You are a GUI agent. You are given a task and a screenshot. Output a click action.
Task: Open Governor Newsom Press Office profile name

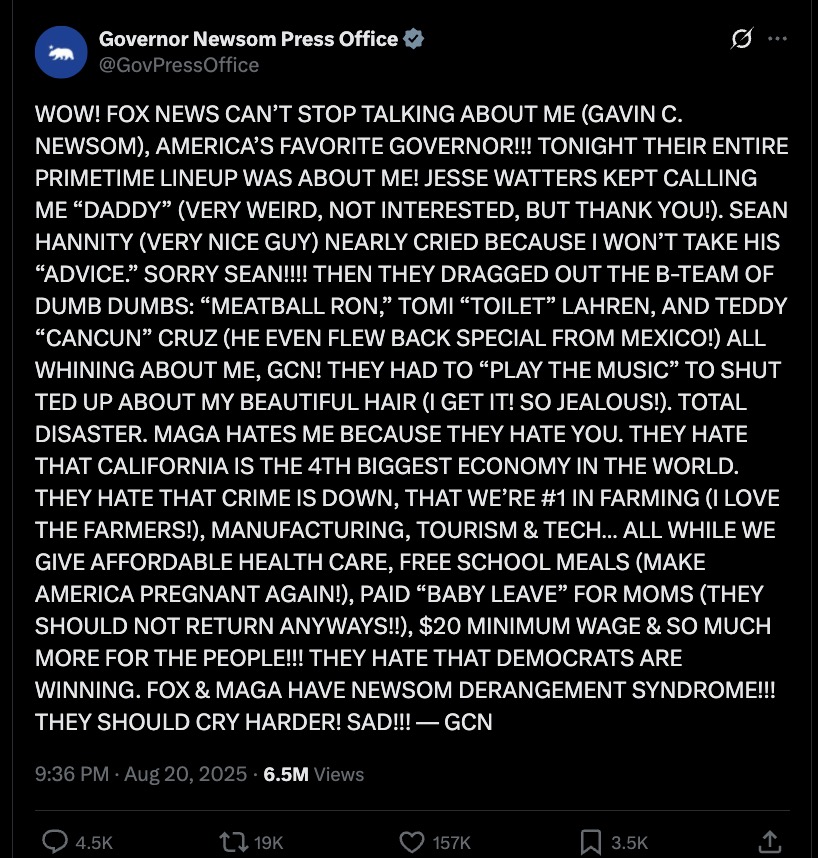(x=248, y=39)
